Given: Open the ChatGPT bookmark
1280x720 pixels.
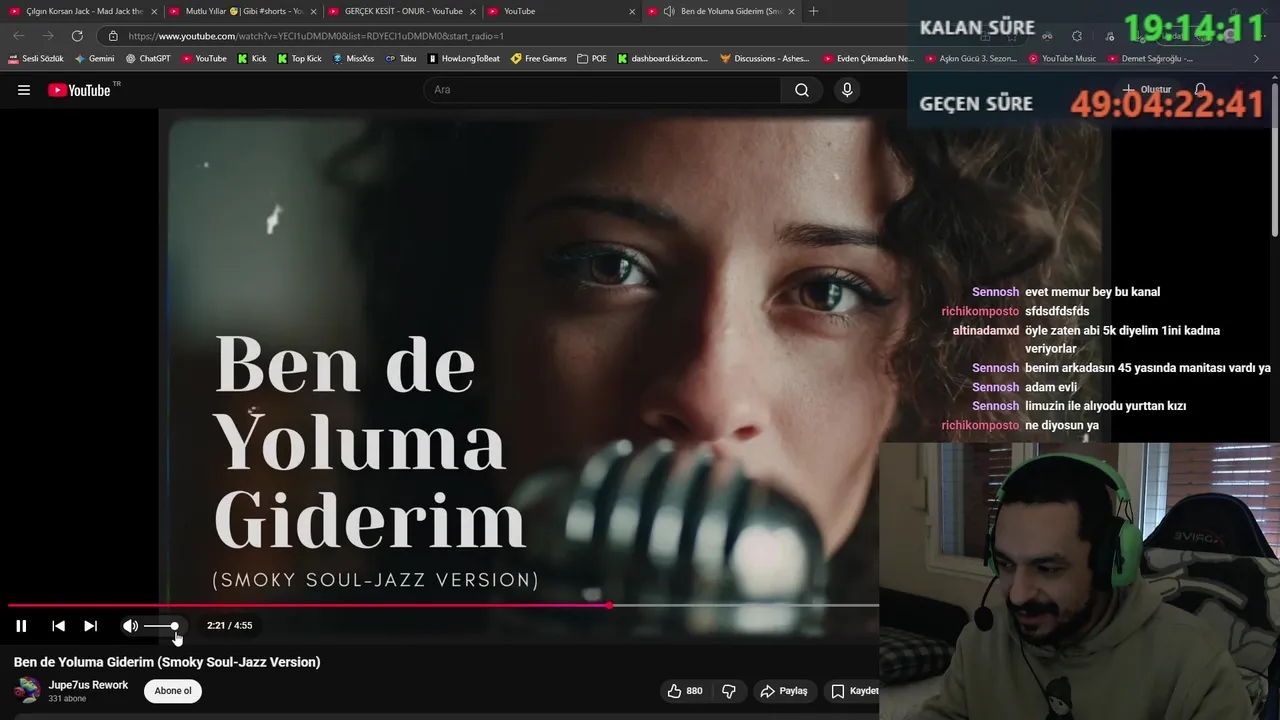Looking at the screenshot, I should [x=148, y=59].
